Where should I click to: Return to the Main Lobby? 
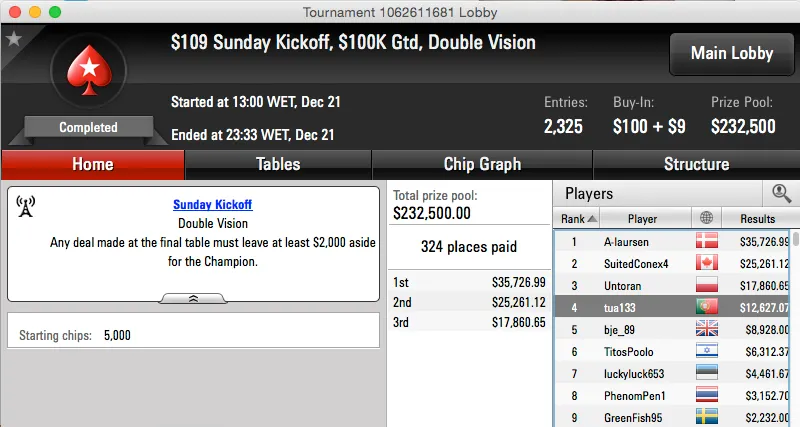(729, 54)
